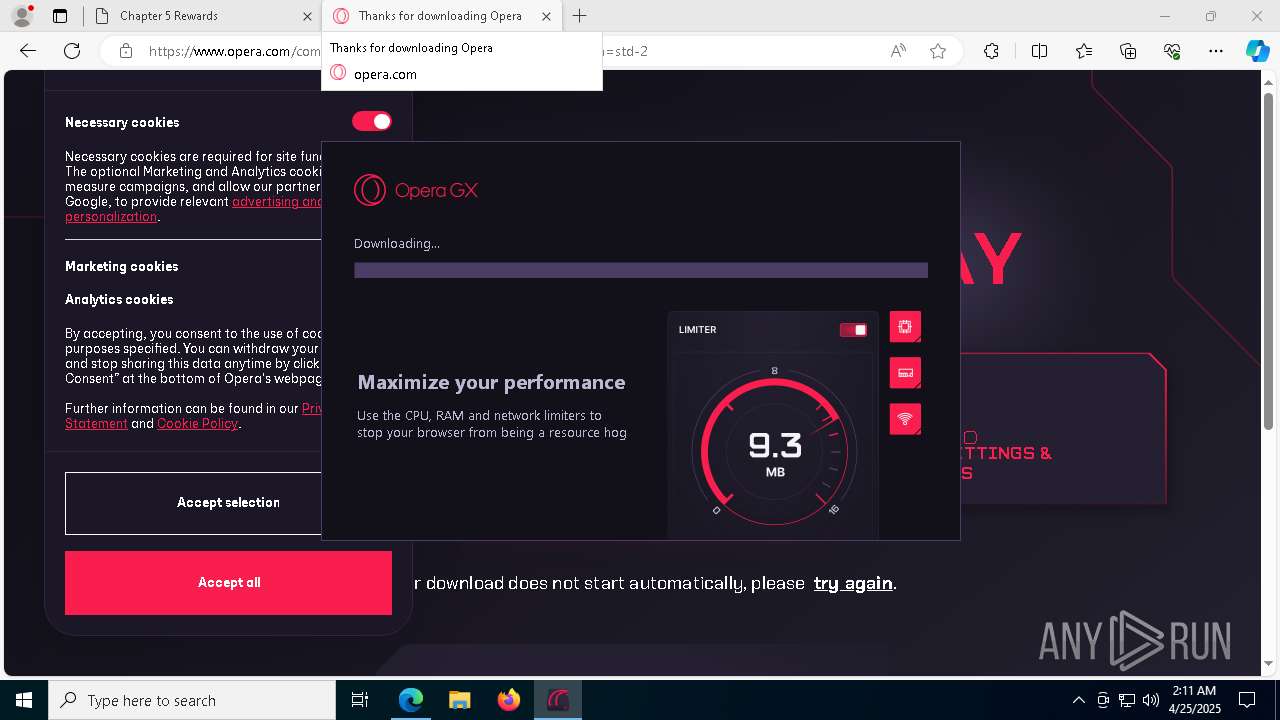Open the Read aloud icon in address bar
Screen dimensions: 1280x720
click(x=898, y=51)
